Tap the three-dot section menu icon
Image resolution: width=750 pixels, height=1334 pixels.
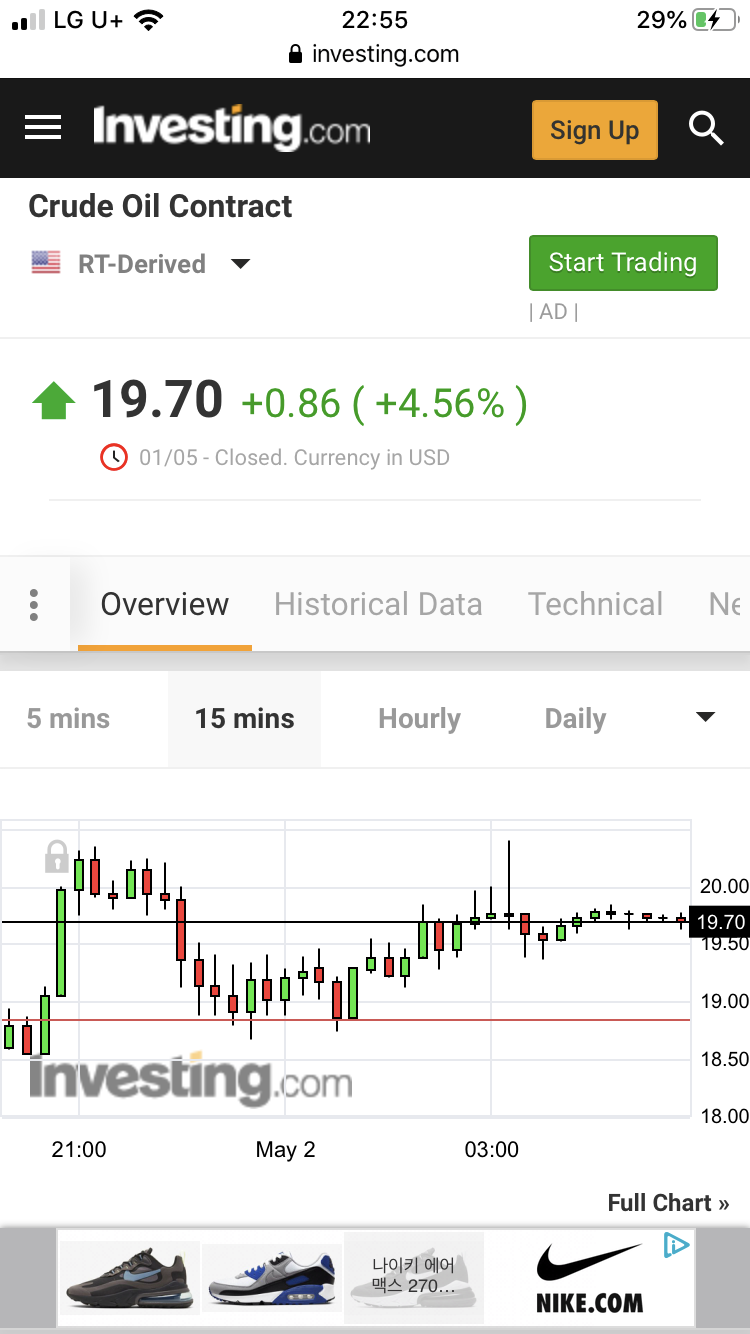pos(34,604)
